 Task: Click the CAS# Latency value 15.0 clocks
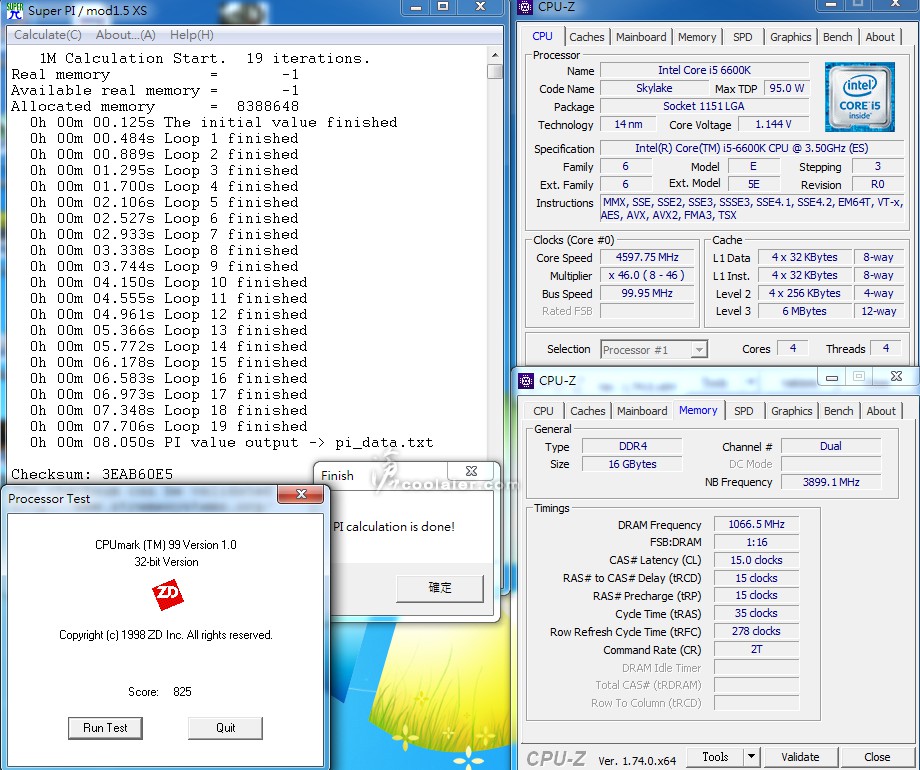pos(756,560)
